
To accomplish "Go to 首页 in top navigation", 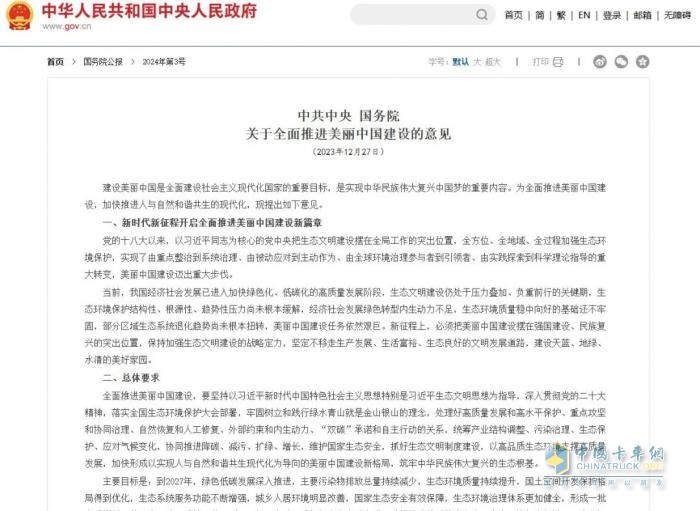I will [x=513, y=16].
